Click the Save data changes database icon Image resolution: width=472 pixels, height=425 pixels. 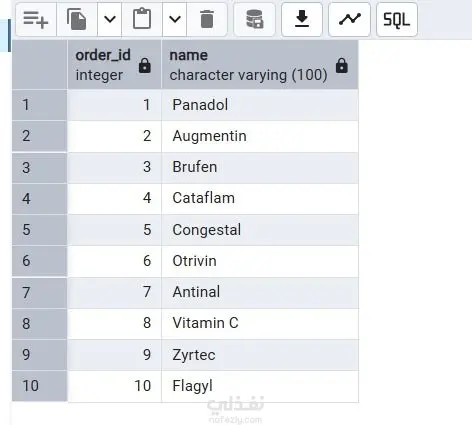click(255, 19)
